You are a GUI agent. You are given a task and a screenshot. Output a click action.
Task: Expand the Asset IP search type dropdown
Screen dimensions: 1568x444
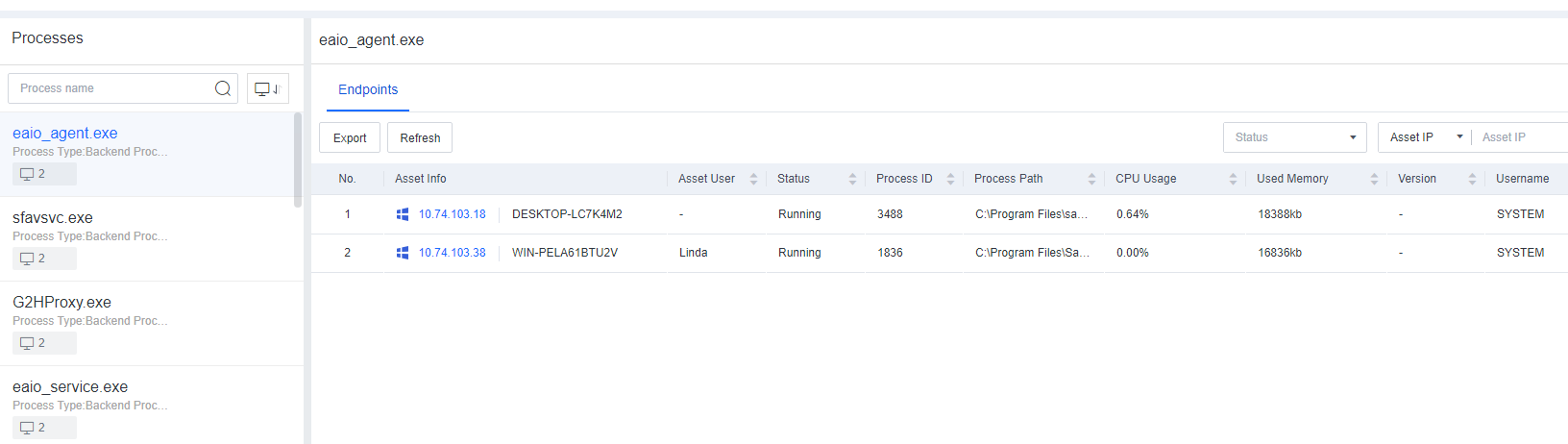point(1425,137)
